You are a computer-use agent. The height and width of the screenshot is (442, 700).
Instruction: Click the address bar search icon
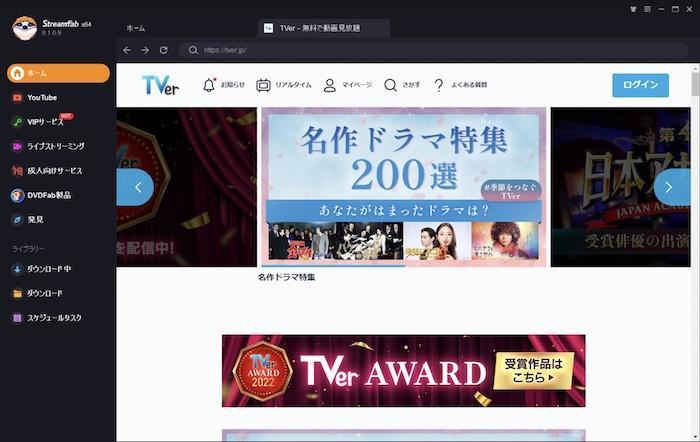click(193, 50)
